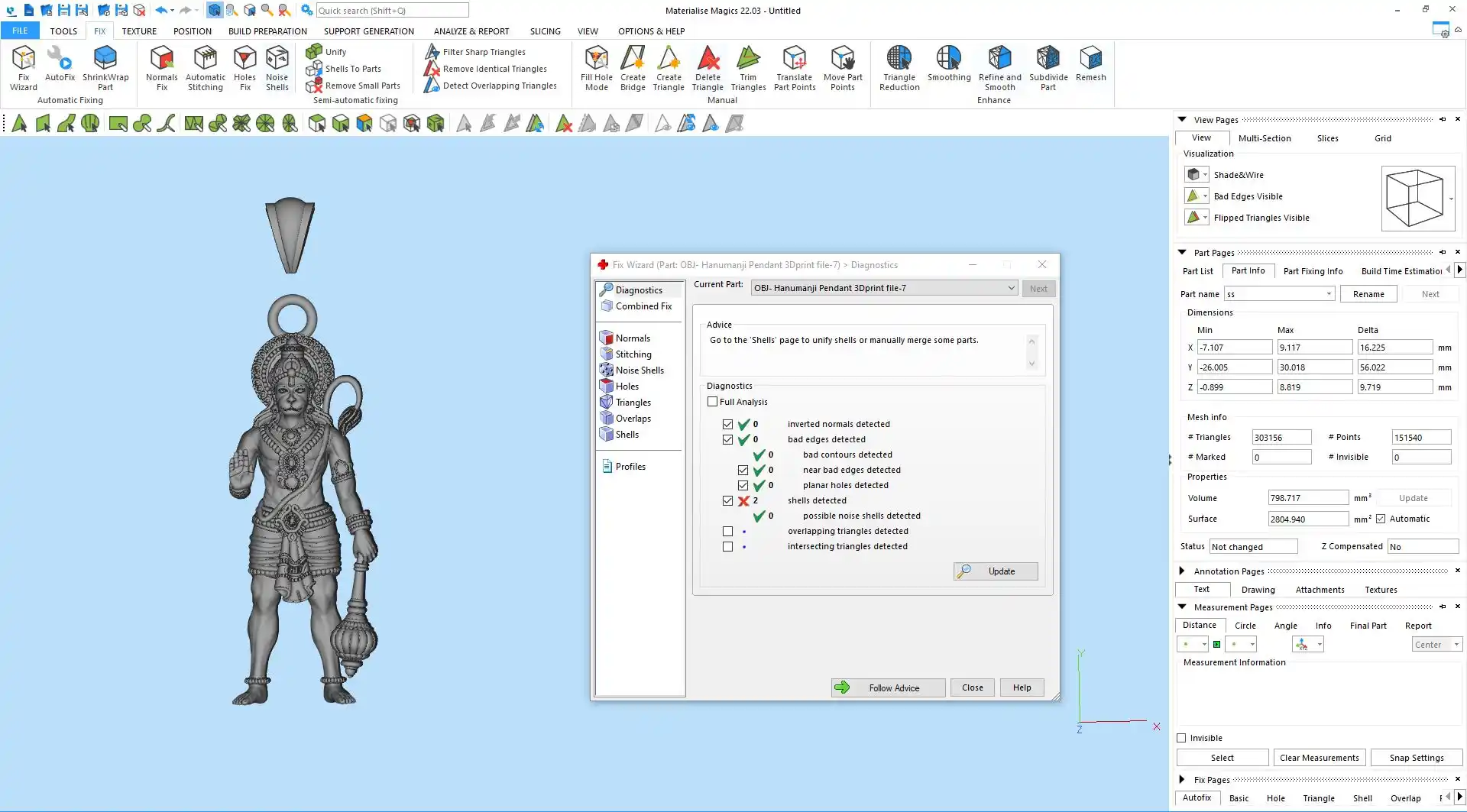Check overlapping triangles detected option

(x=727, y=532)
